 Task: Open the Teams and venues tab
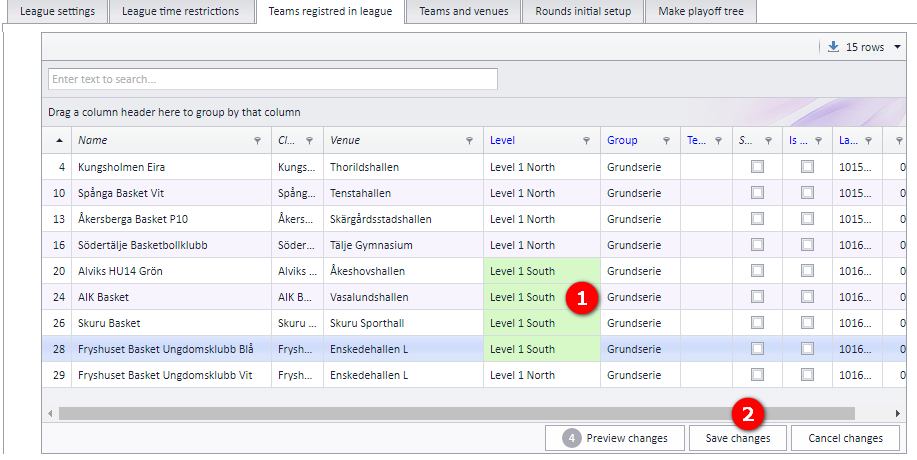click(x=464, y=12)
